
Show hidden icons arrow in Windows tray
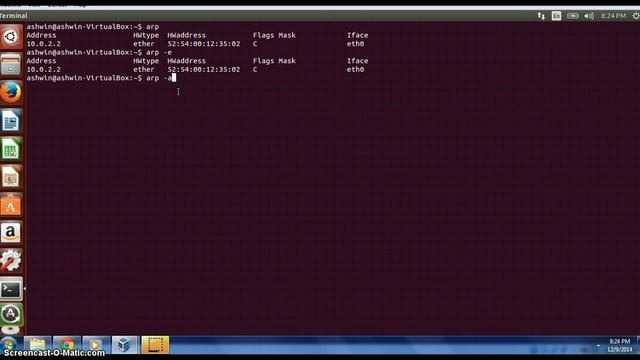(x=598, y=346)
